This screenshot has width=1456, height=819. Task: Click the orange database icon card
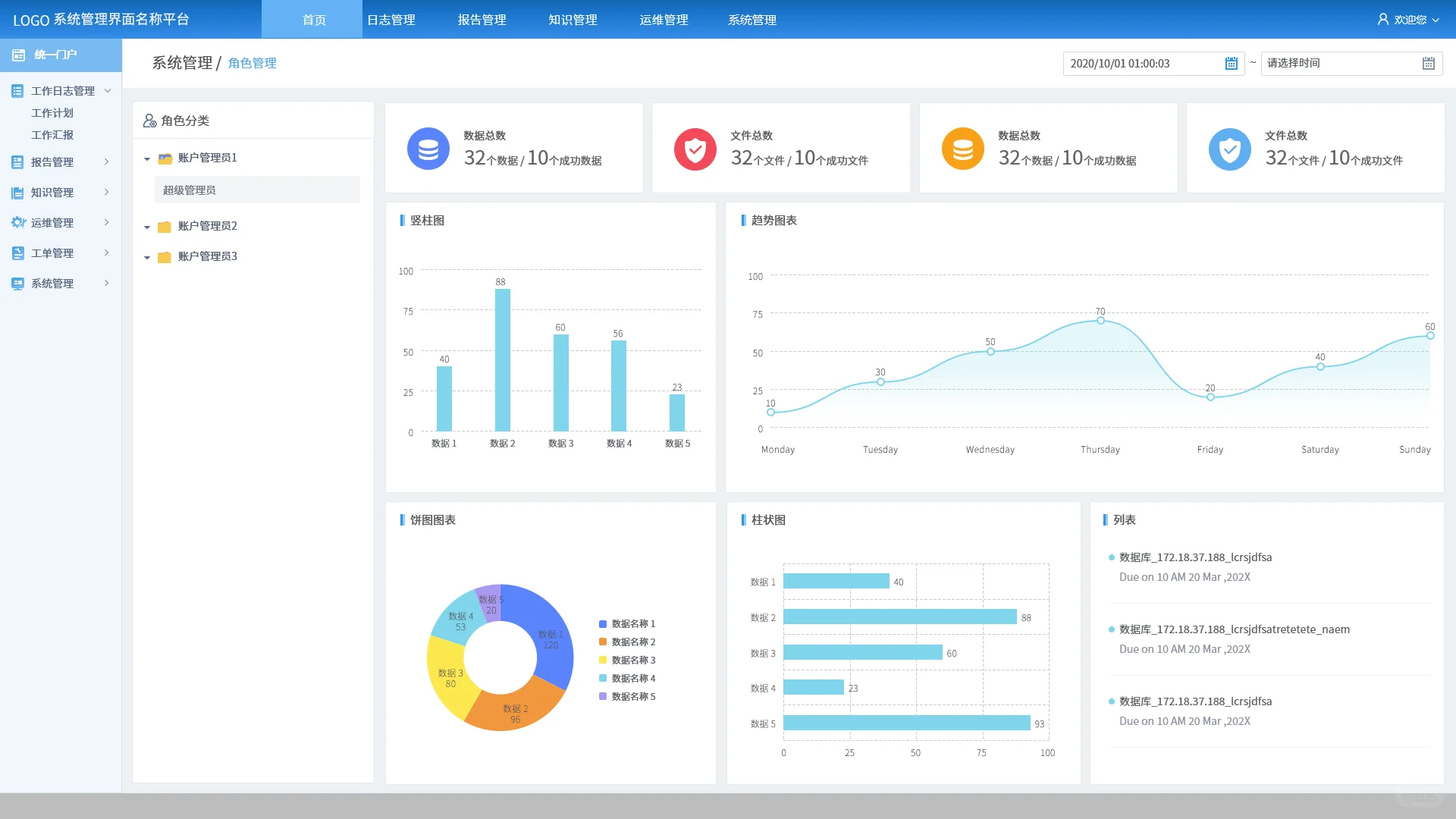click(x=962, y=149)
